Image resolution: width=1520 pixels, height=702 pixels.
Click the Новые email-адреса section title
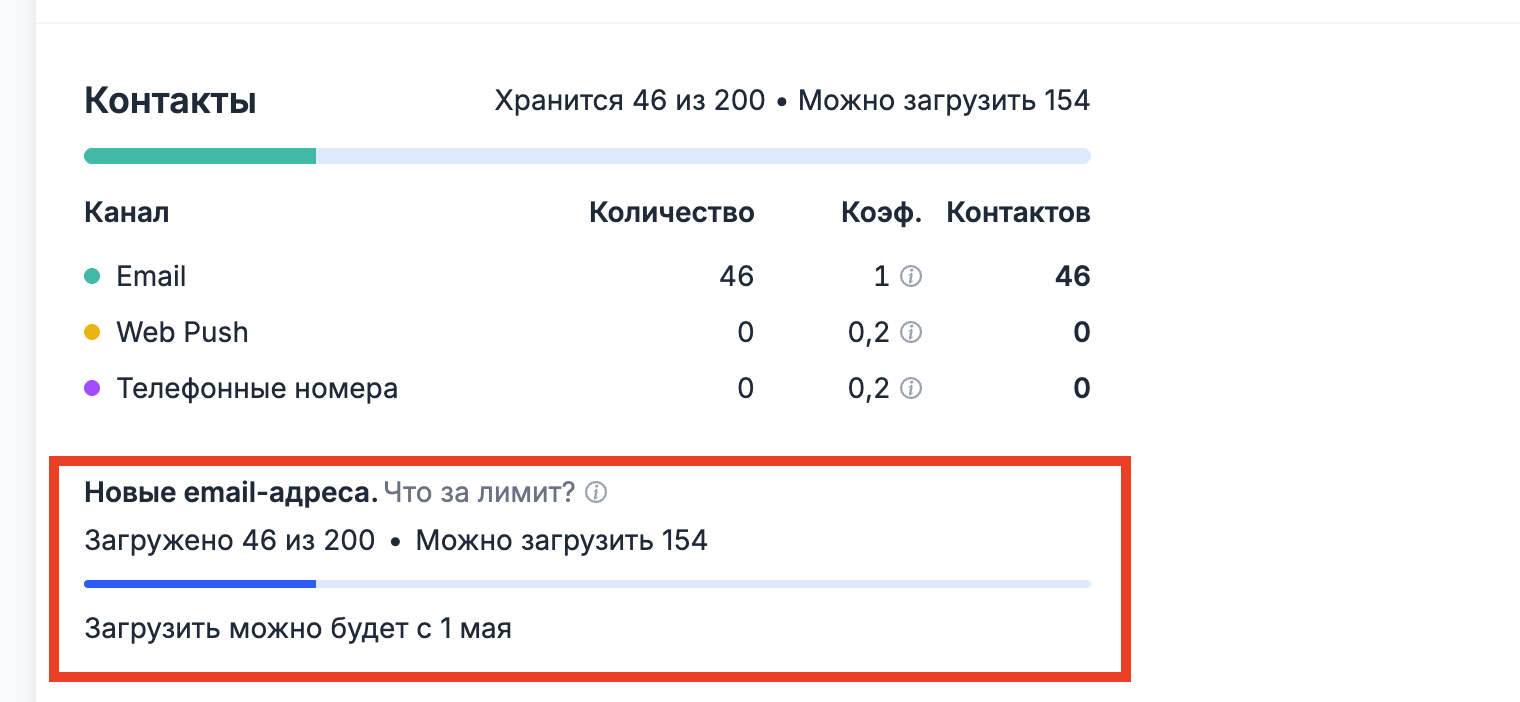click(x=228, y=492)
